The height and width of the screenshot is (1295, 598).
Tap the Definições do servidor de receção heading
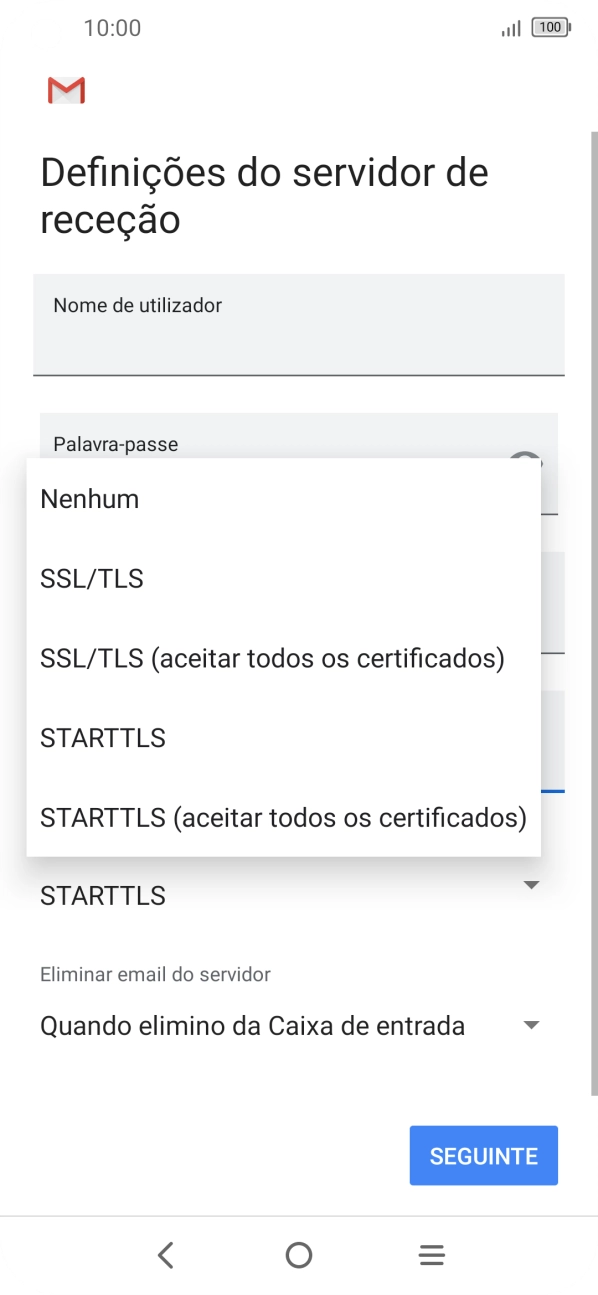pyautogui.click(x=264, y=196)
